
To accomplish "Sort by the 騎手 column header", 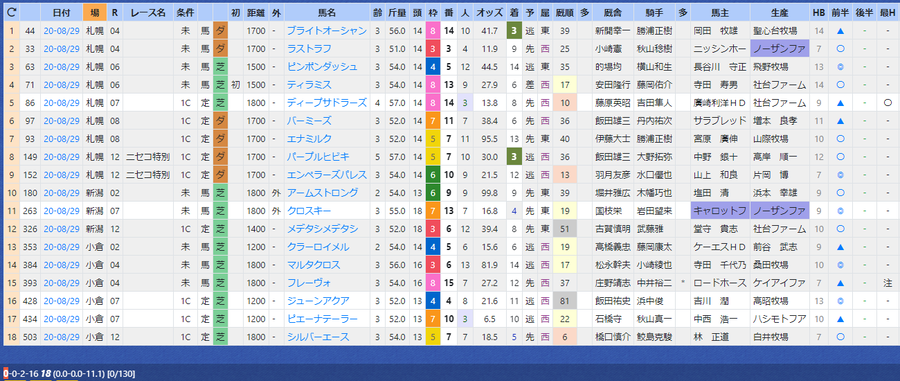I will tap(654, 12).
